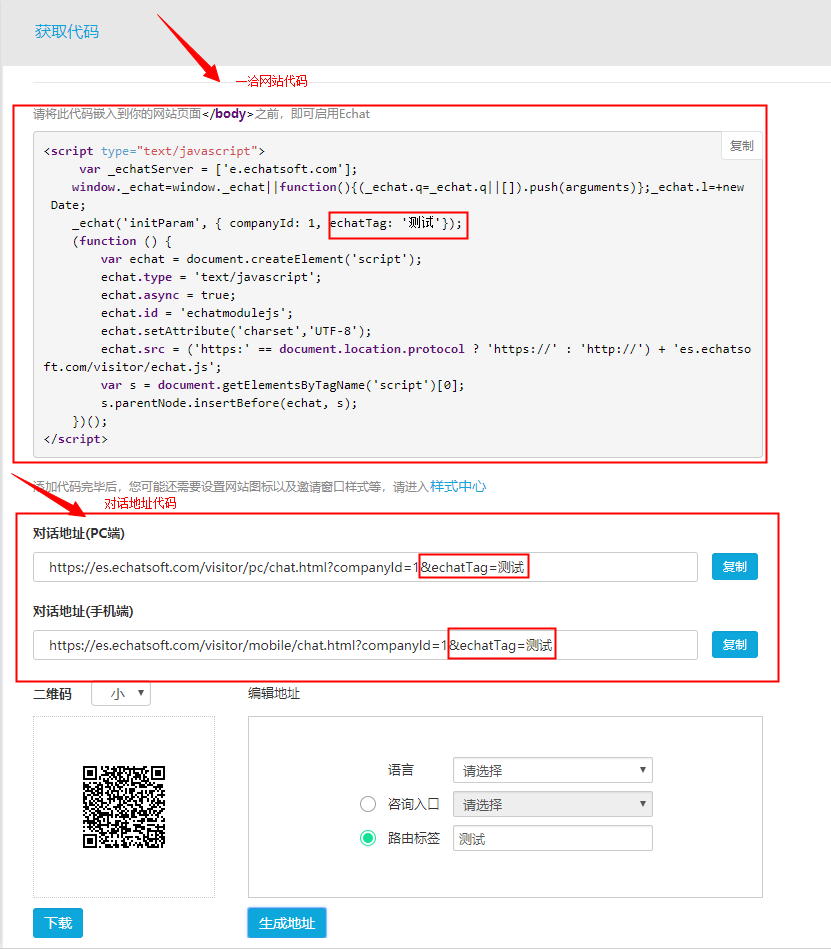Click the 路由标签 text input
The image size is (831, 949).
[552, 838]
